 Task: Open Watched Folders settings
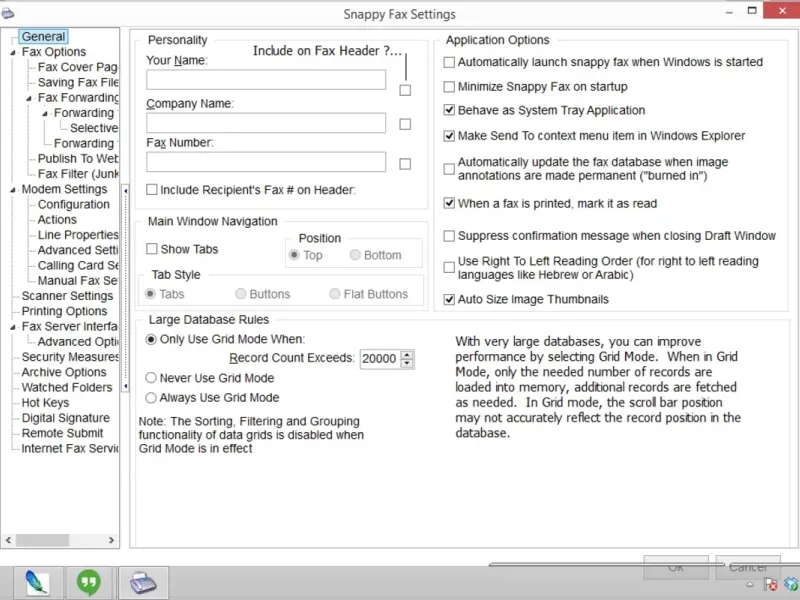pos(67,388)
